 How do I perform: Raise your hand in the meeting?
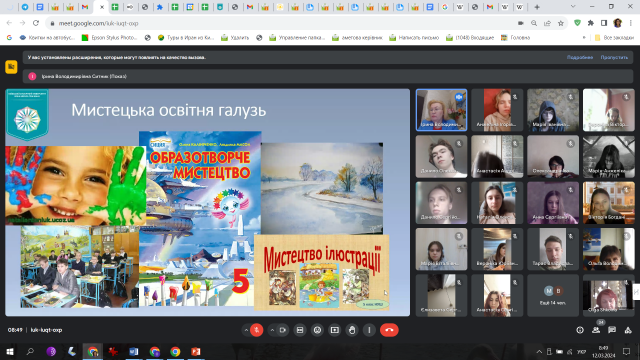tap(352, 330)
